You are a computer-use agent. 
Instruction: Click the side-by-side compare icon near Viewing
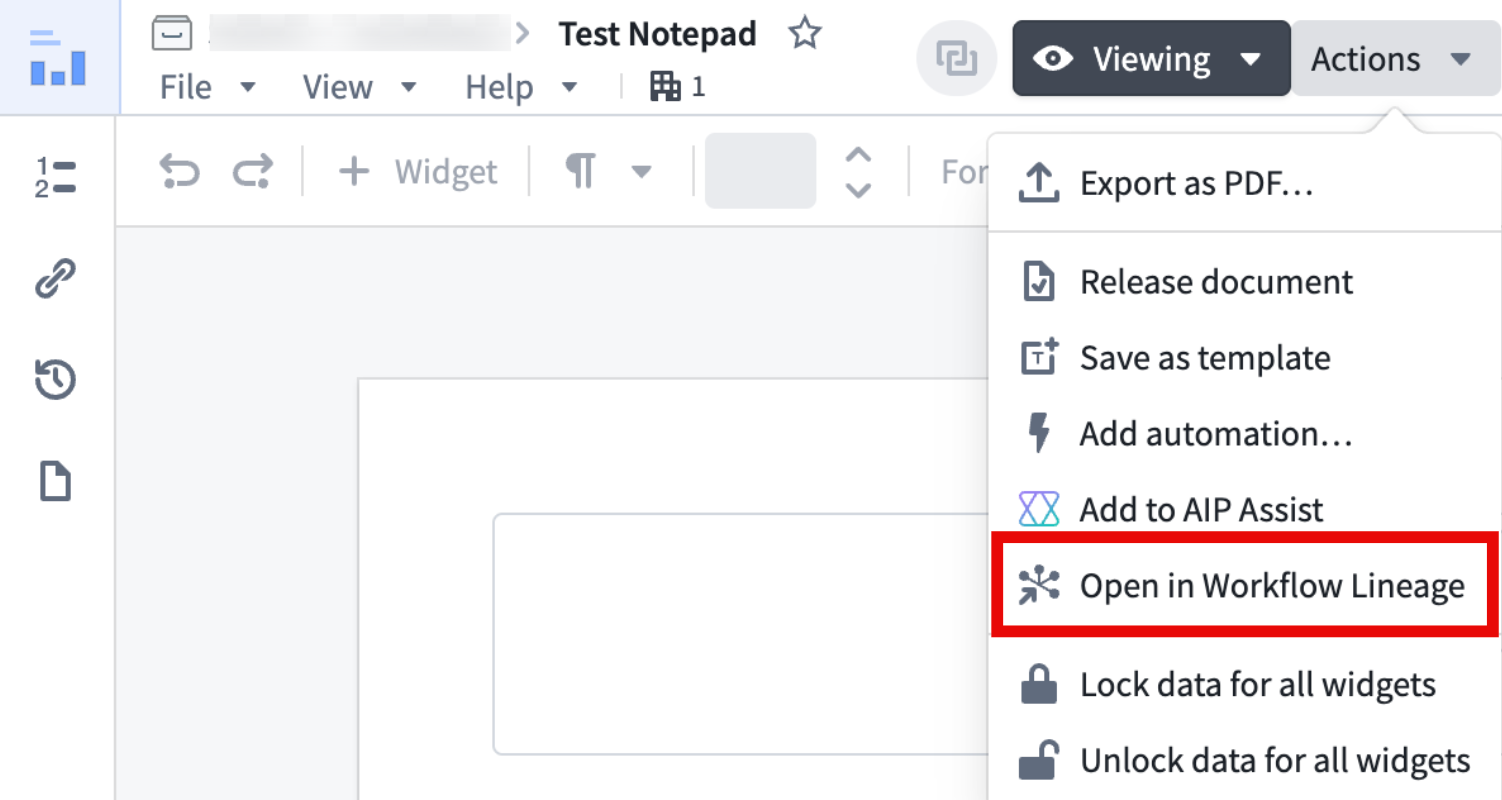(956, 59)
